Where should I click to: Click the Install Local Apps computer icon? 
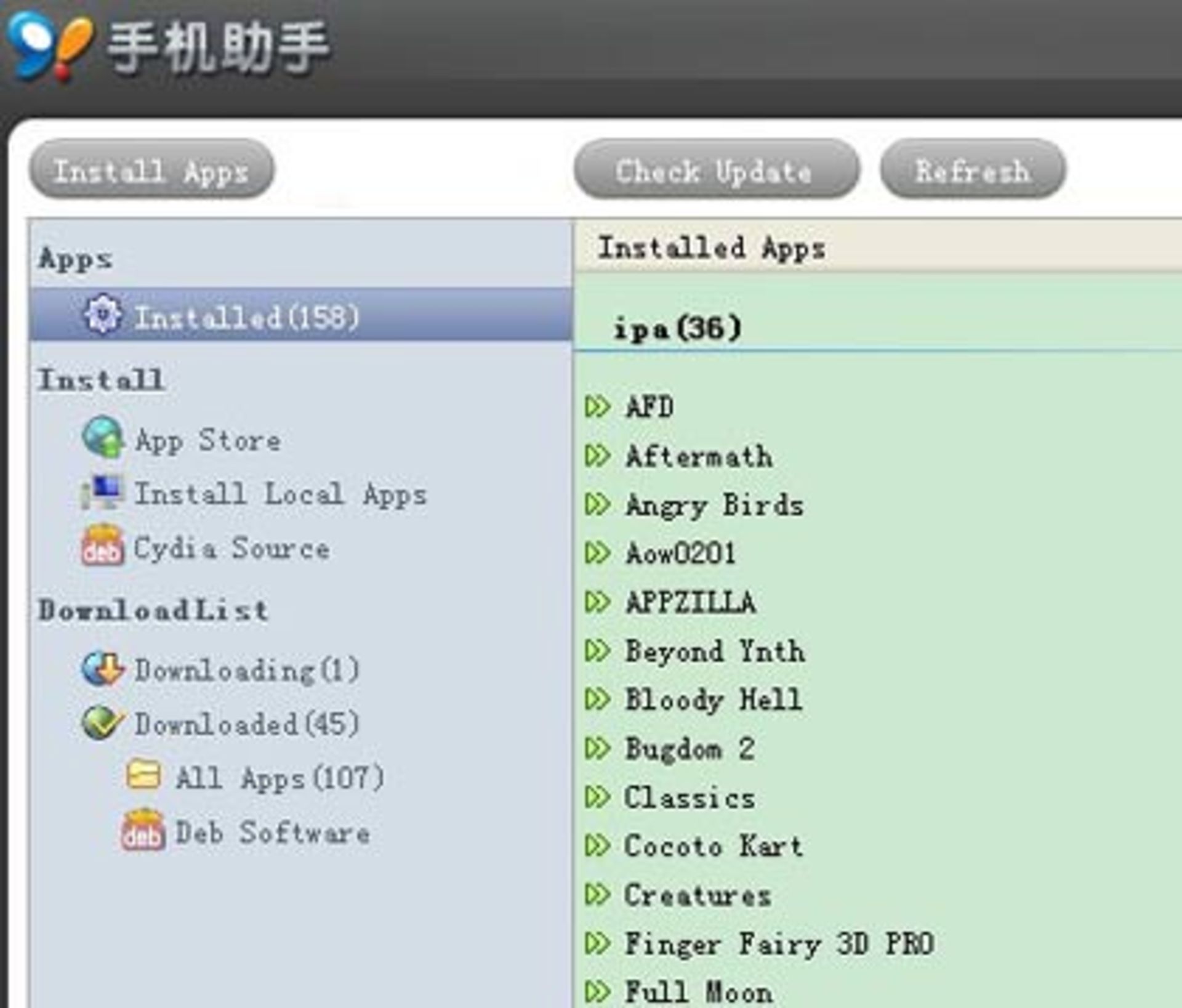coord(102,492)
